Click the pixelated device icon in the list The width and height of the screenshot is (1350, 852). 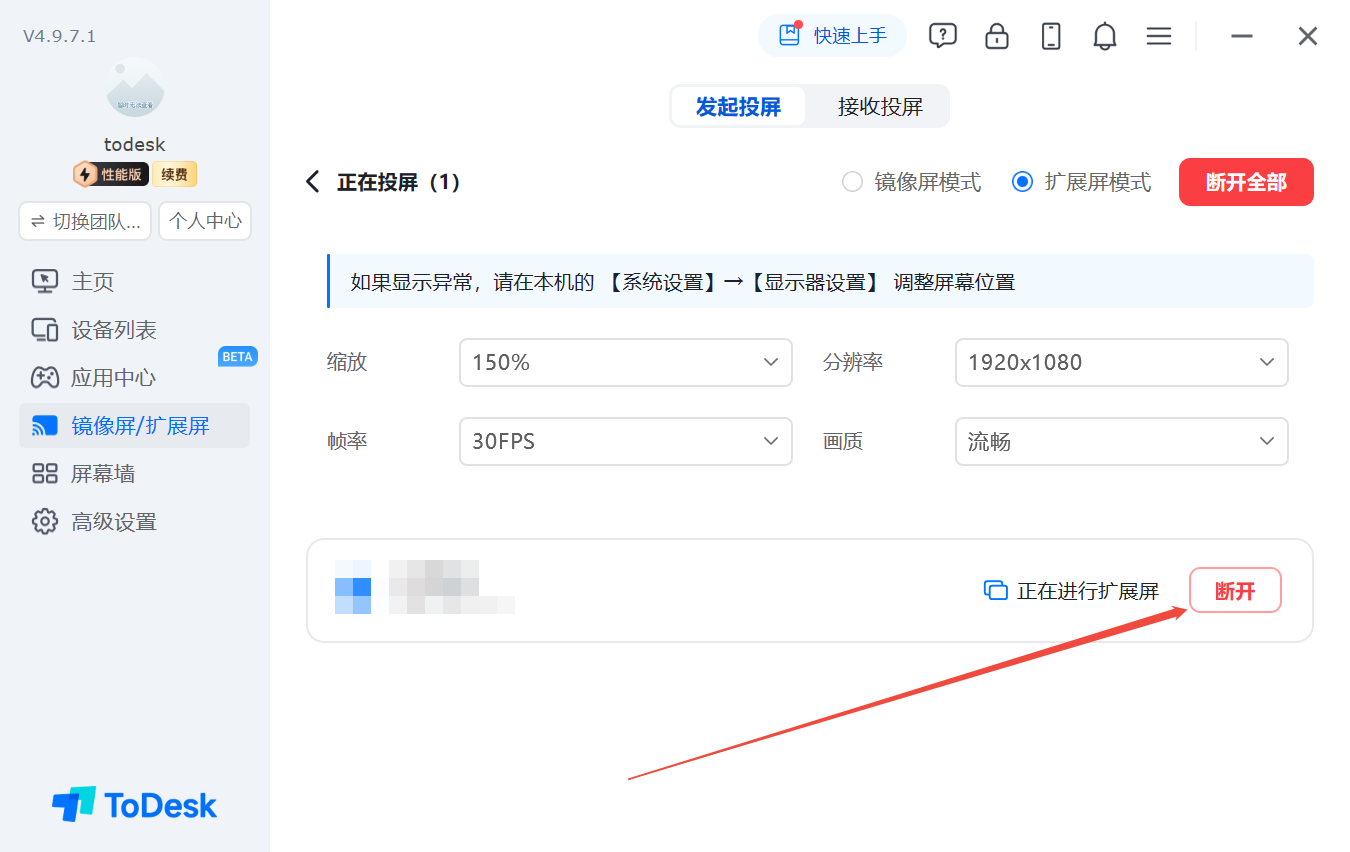(353, 587)
